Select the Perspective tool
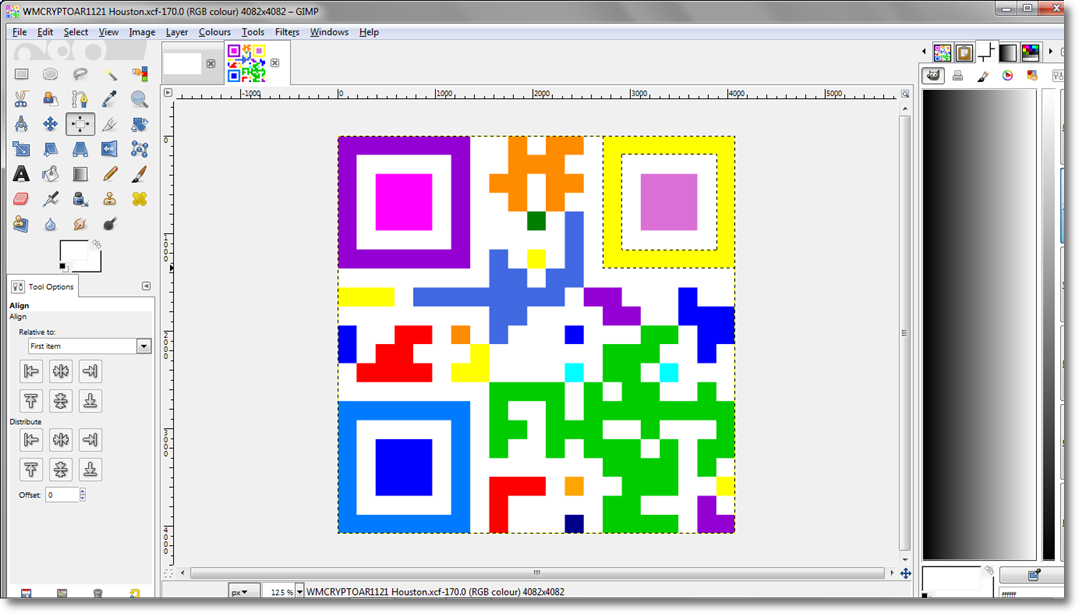The height and width of the screenshot is (615, 1080). tap(80, 149)
